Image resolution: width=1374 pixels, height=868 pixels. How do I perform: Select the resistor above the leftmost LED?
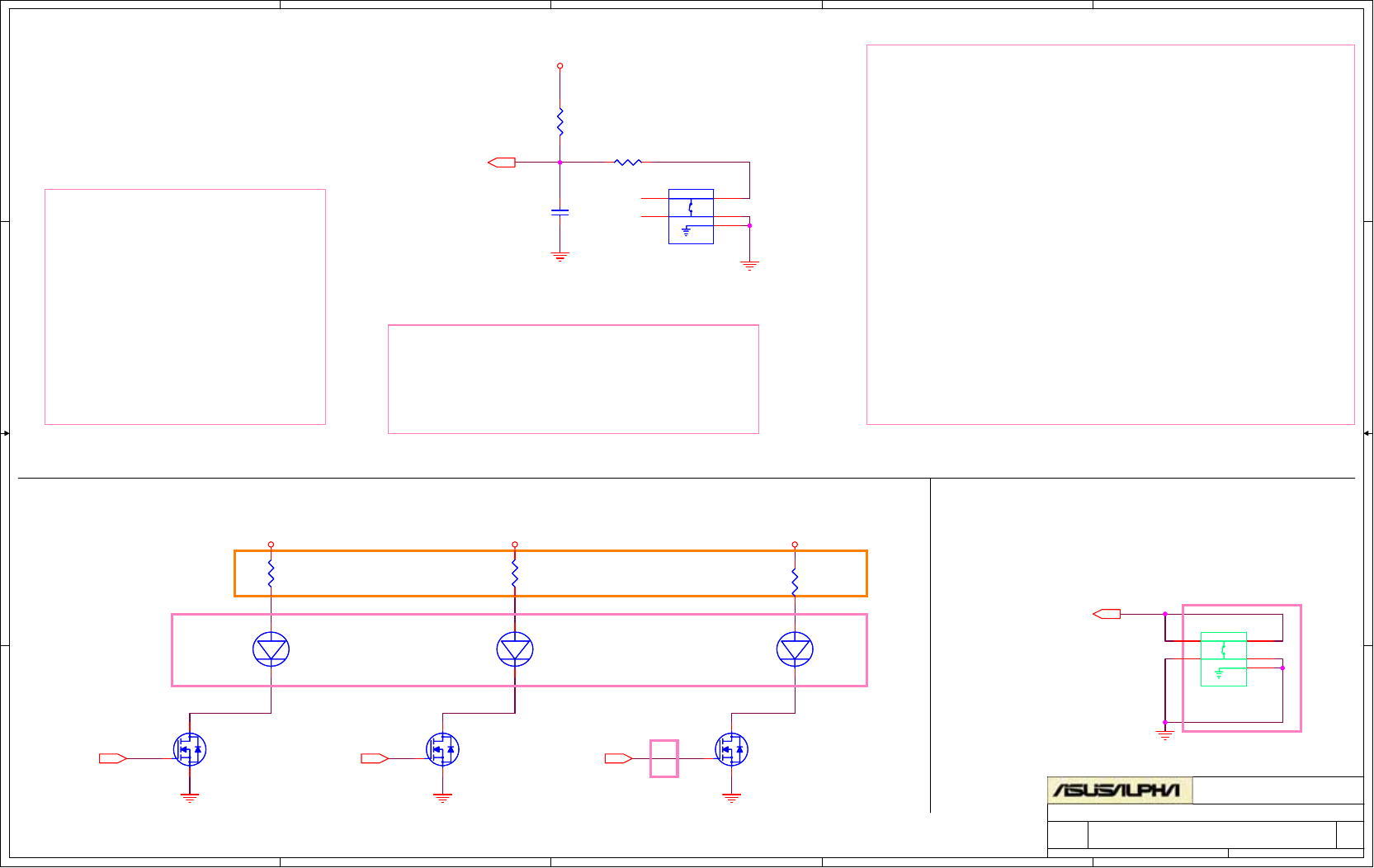(271, 573)
